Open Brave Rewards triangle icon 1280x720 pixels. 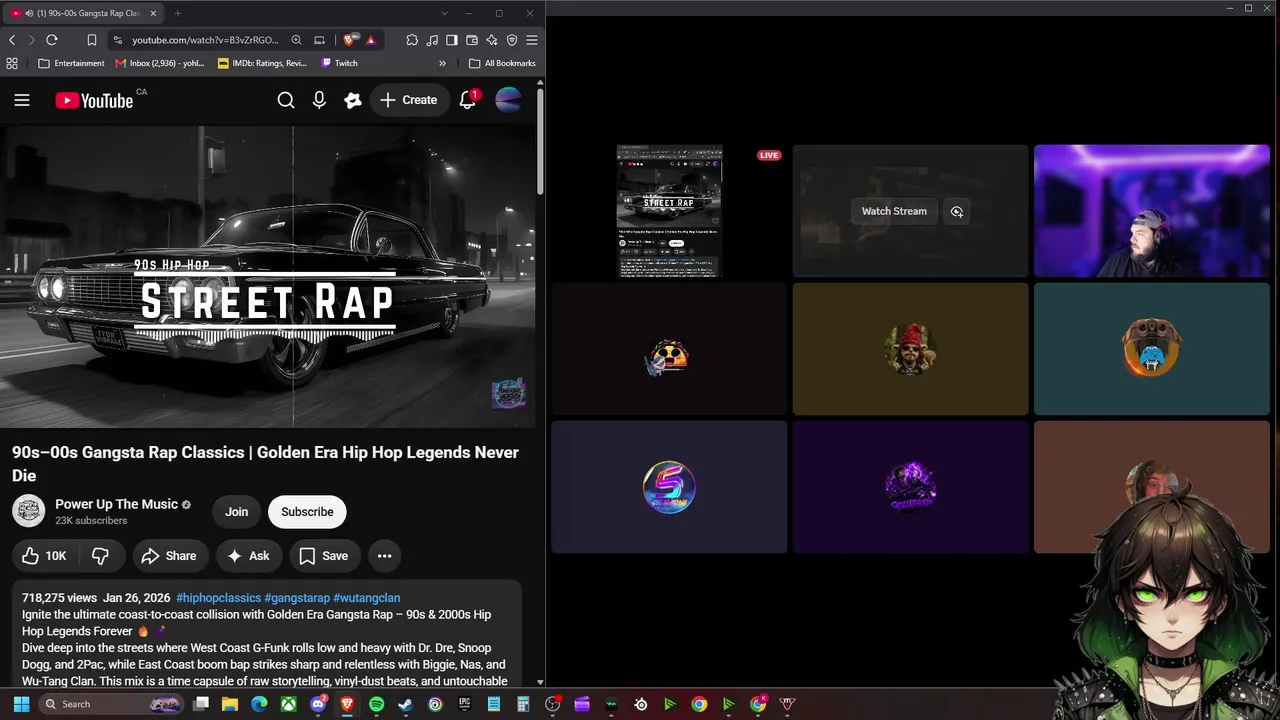tap(371, 40)
